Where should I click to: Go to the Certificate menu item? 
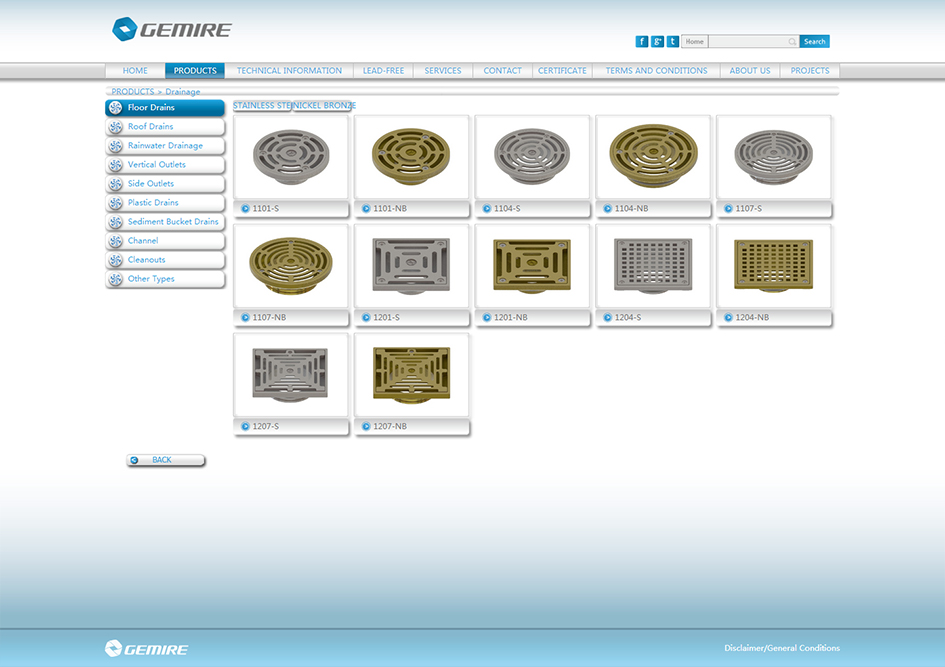(562, 71)
